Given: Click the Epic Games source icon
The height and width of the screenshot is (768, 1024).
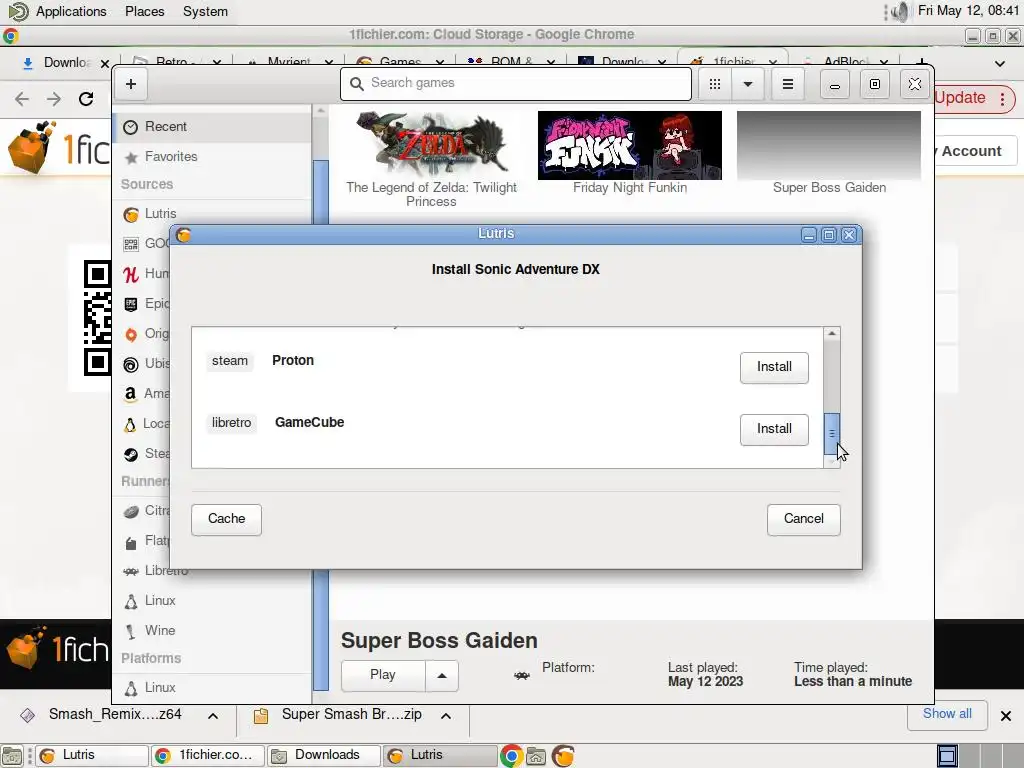Looking at the screenshot, I should [131, 304].
